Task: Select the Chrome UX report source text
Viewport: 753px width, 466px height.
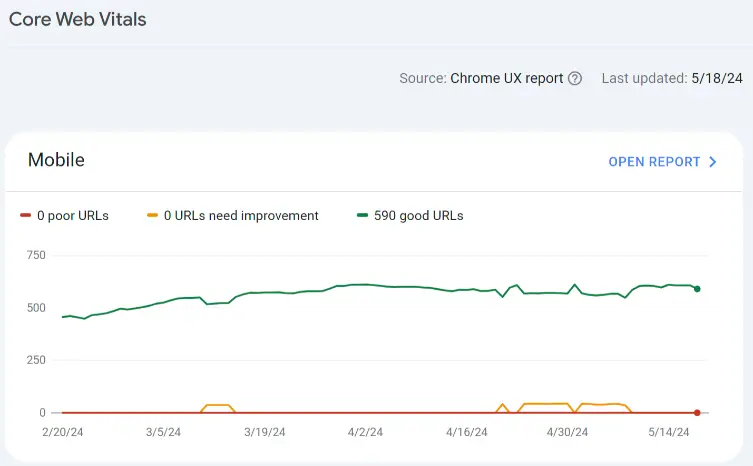Action: [x=506, y=78]
